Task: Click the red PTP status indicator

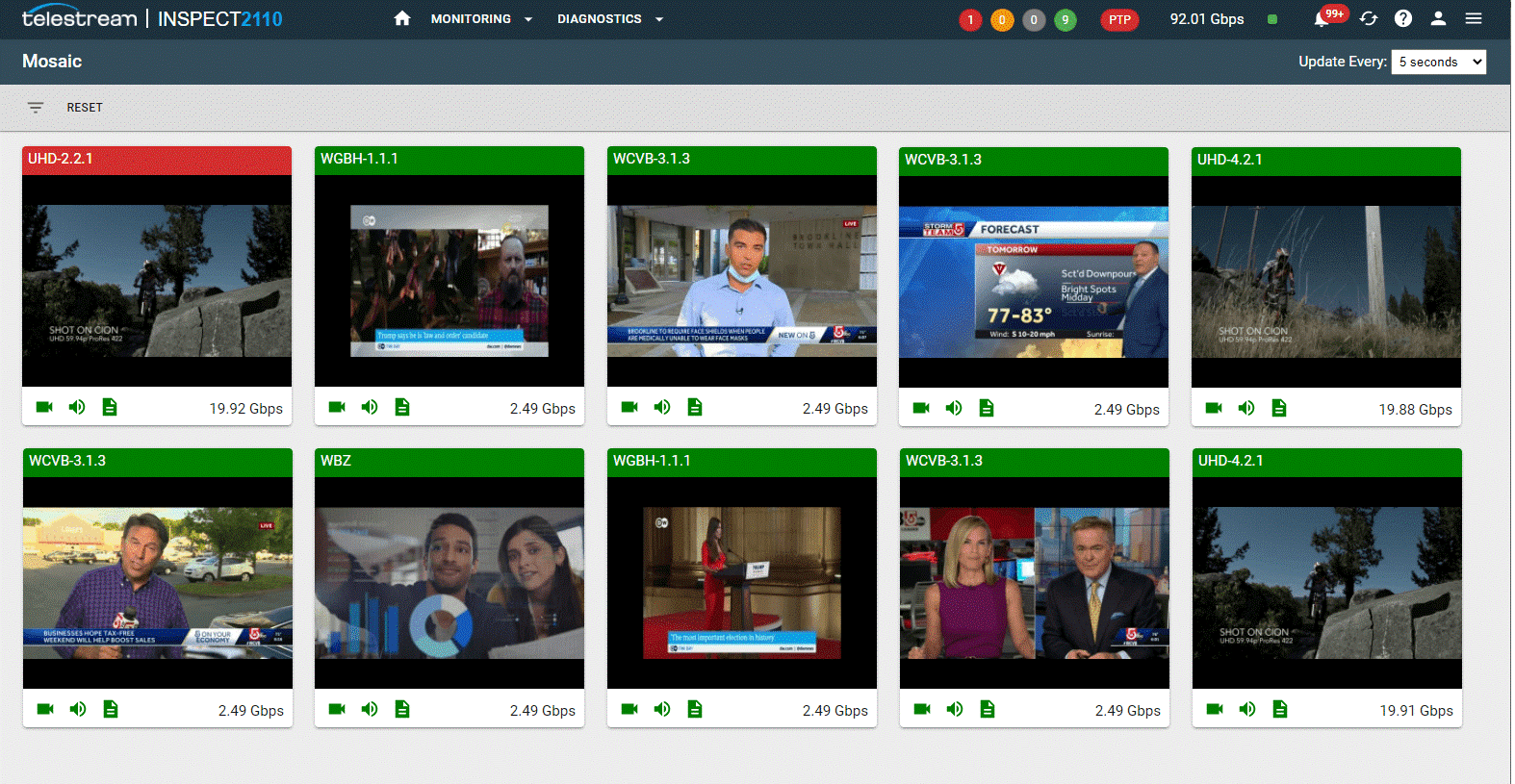Action: click(x=1119, y=19)
